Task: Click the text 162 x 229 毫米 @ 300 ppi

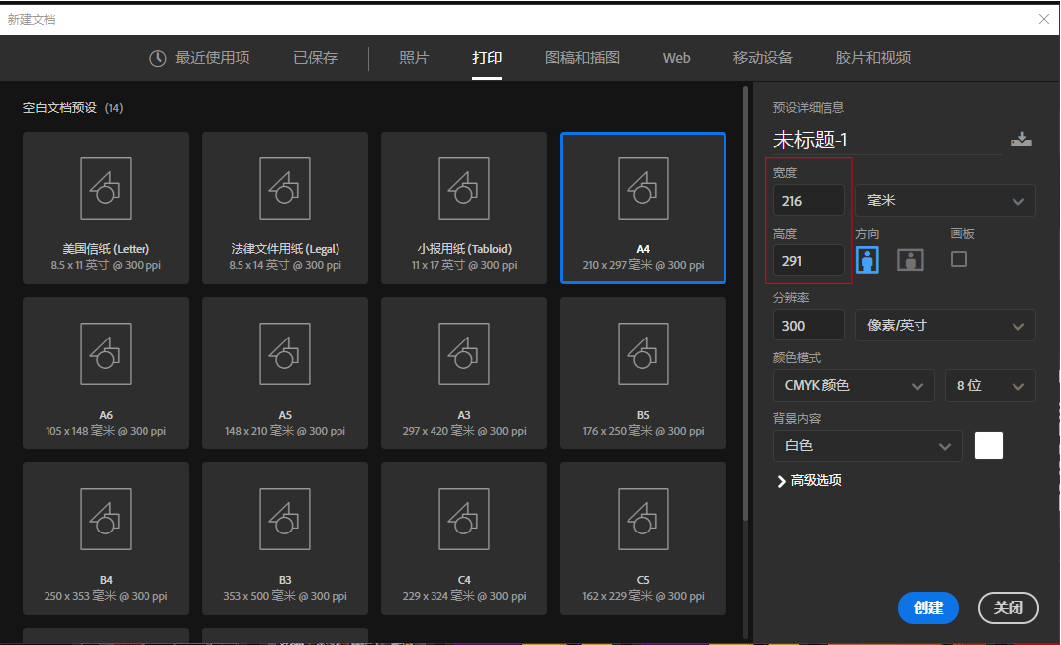Action: point(644,596)
